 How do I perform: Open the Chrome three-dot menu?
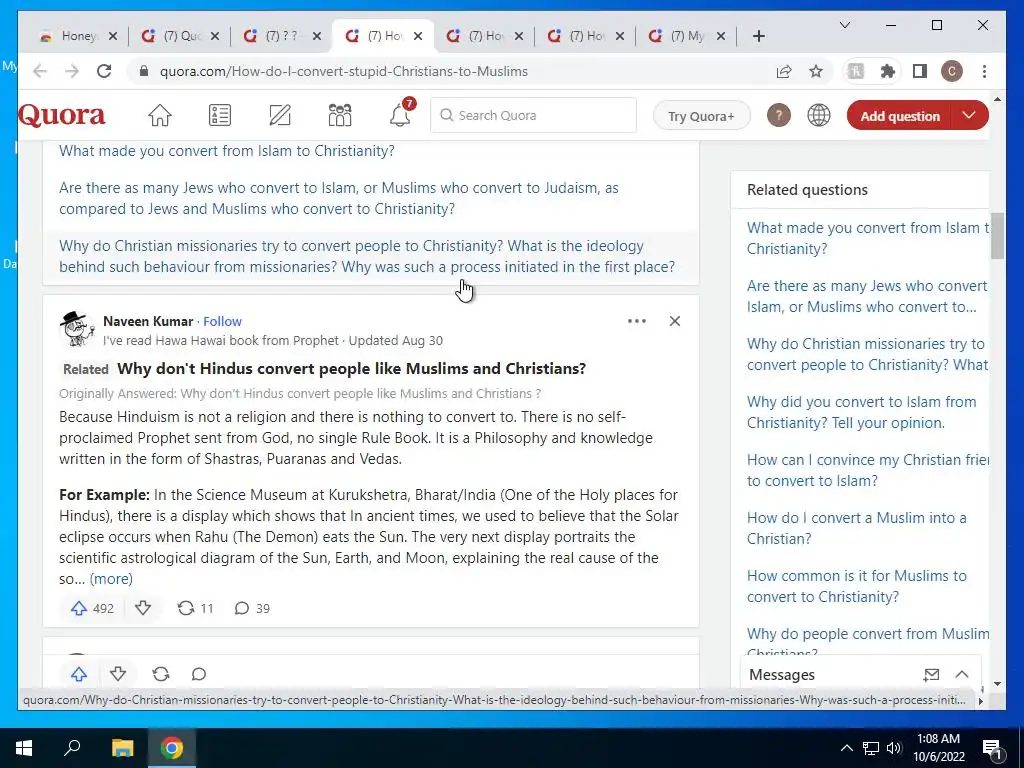(984, 71)
